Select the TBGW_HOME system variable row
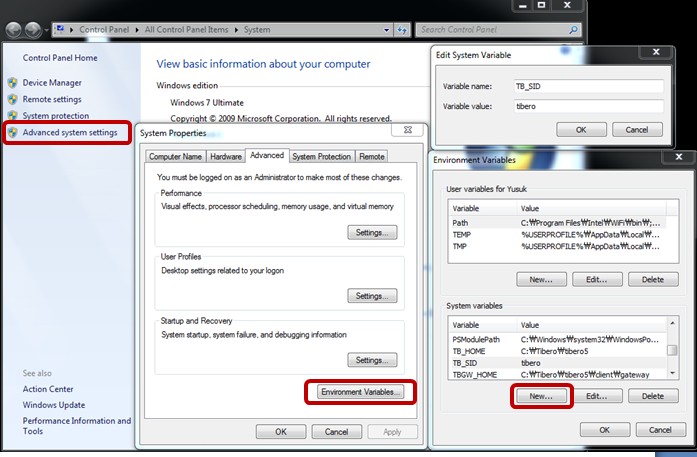Viewport: 697px width, 457px height. pos(557,375)
